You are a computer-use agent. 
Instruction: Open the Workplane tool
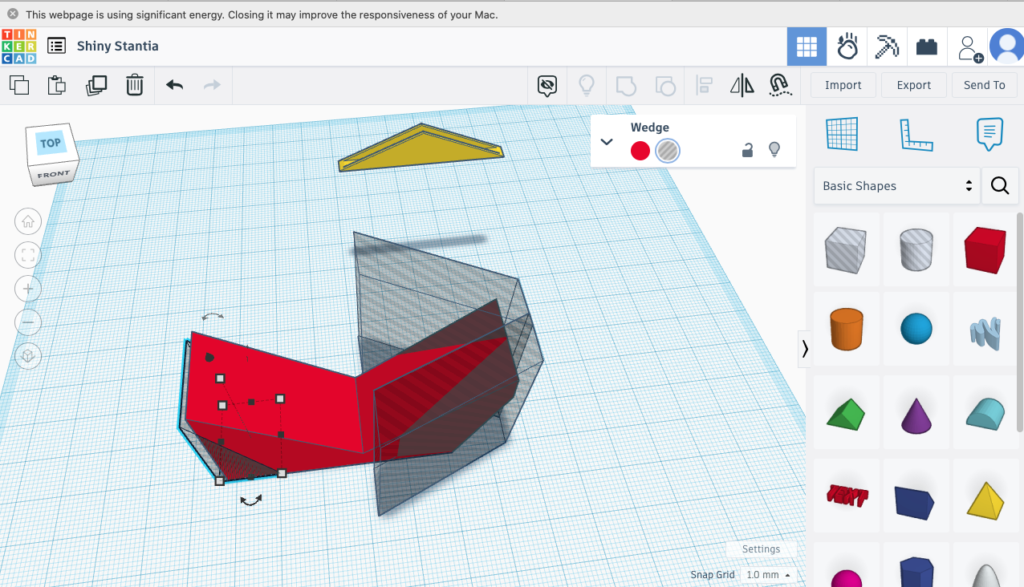842,133
